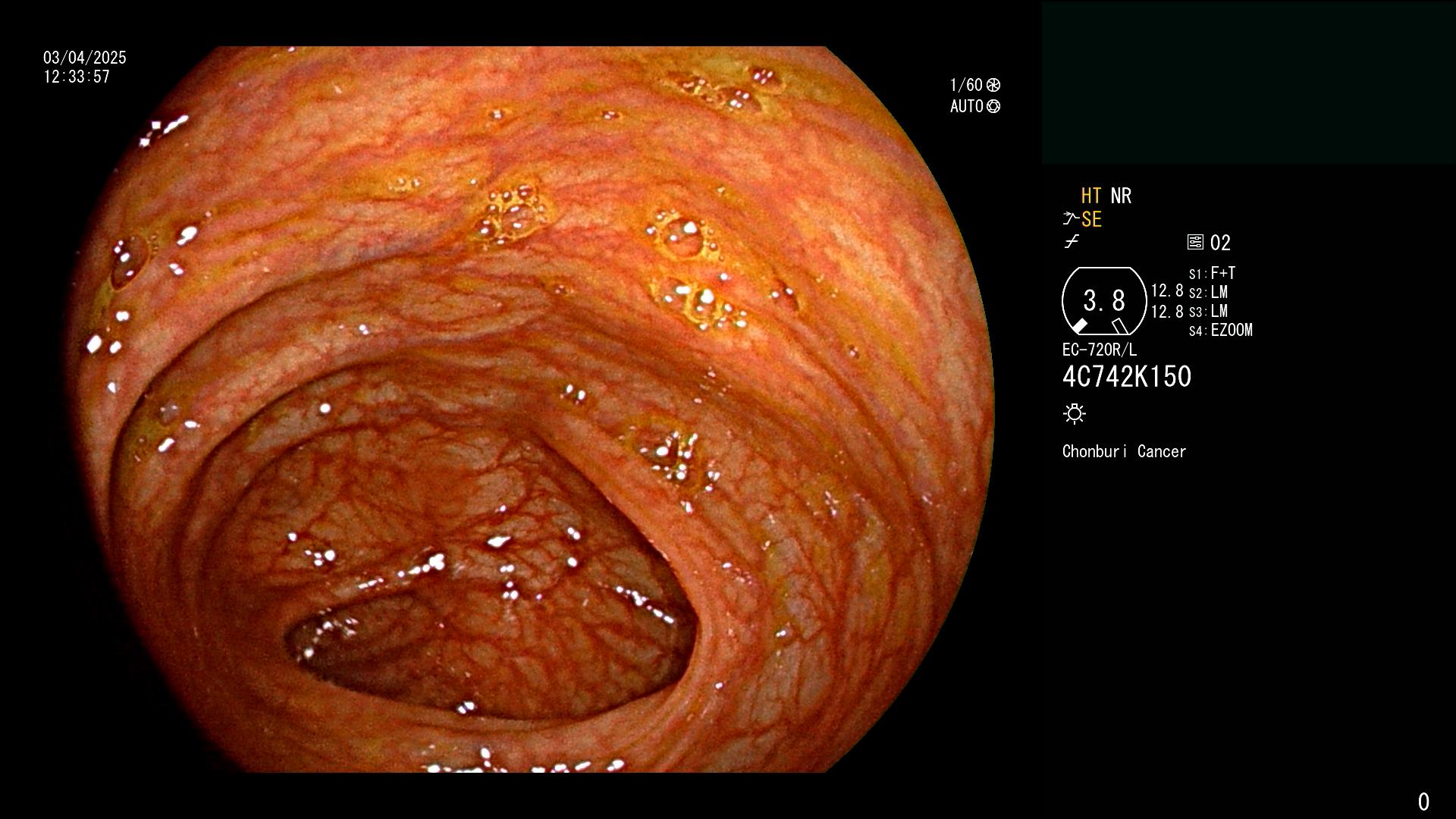The image size is (1456, 819).
Task: Click the AUTO iris mode text
Action: tap(967, 106)
